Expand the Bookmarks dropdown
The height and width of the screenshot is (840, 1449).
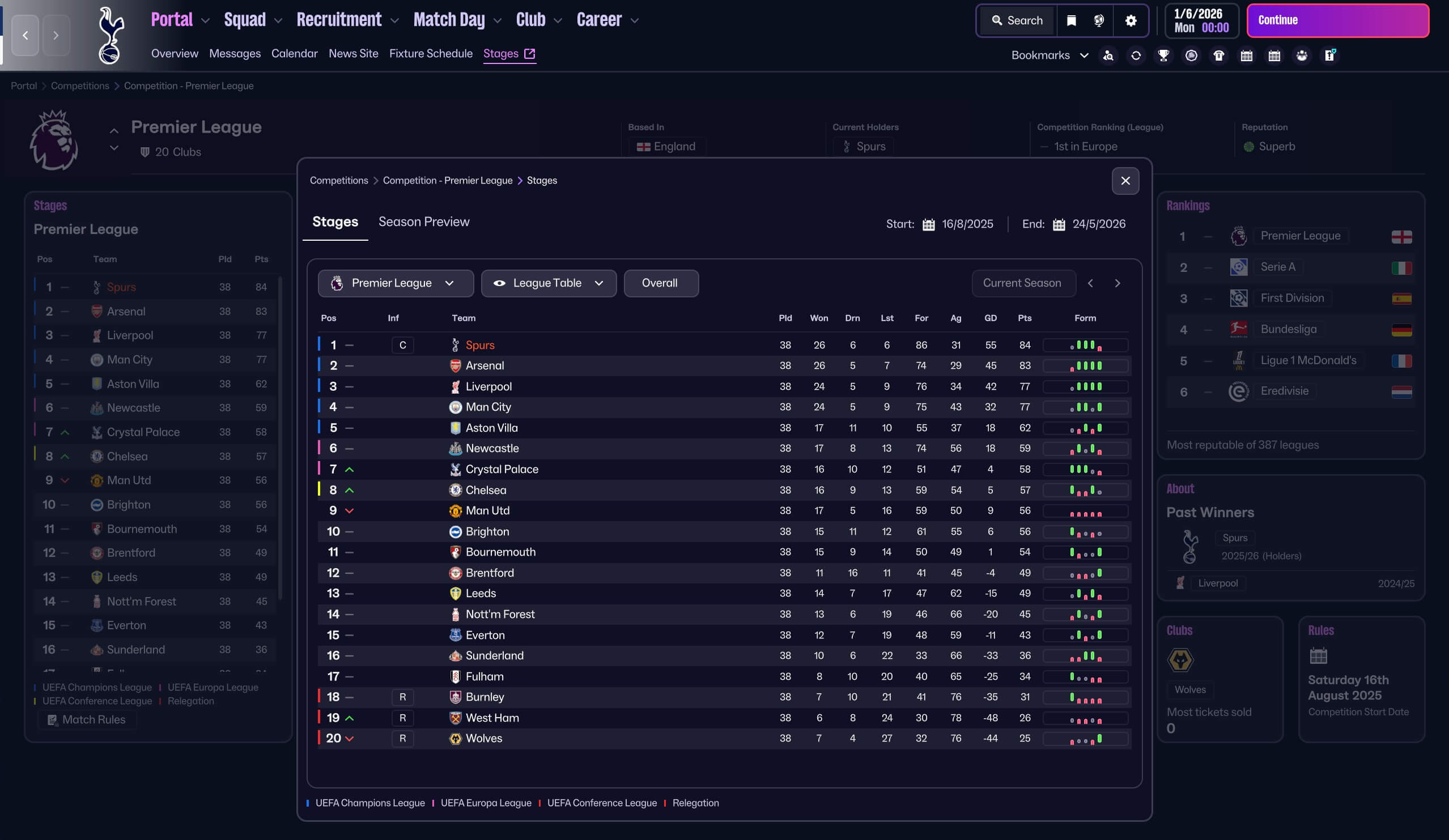click(x=1049, y=55)
